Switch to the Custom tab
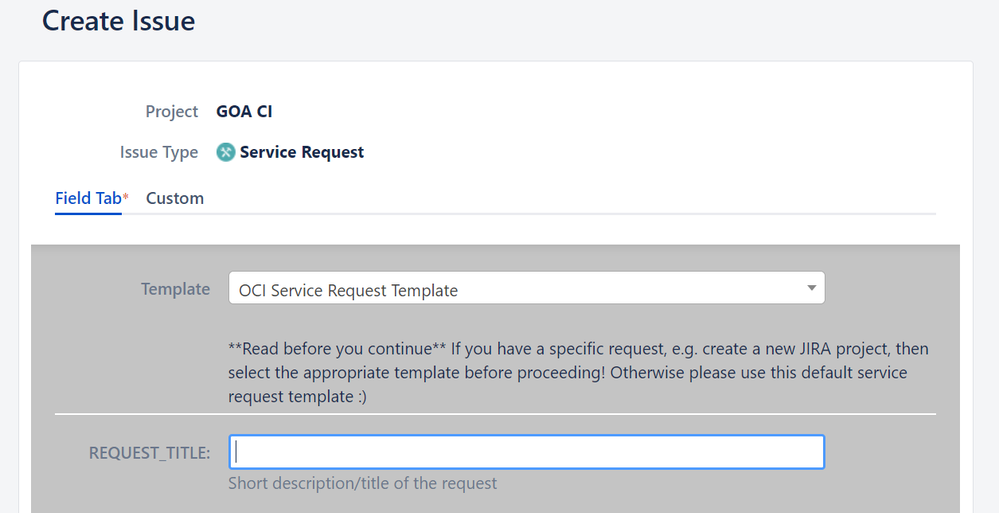Image resolution: width=999 pixels, height=513 pixels. (175, 198)
